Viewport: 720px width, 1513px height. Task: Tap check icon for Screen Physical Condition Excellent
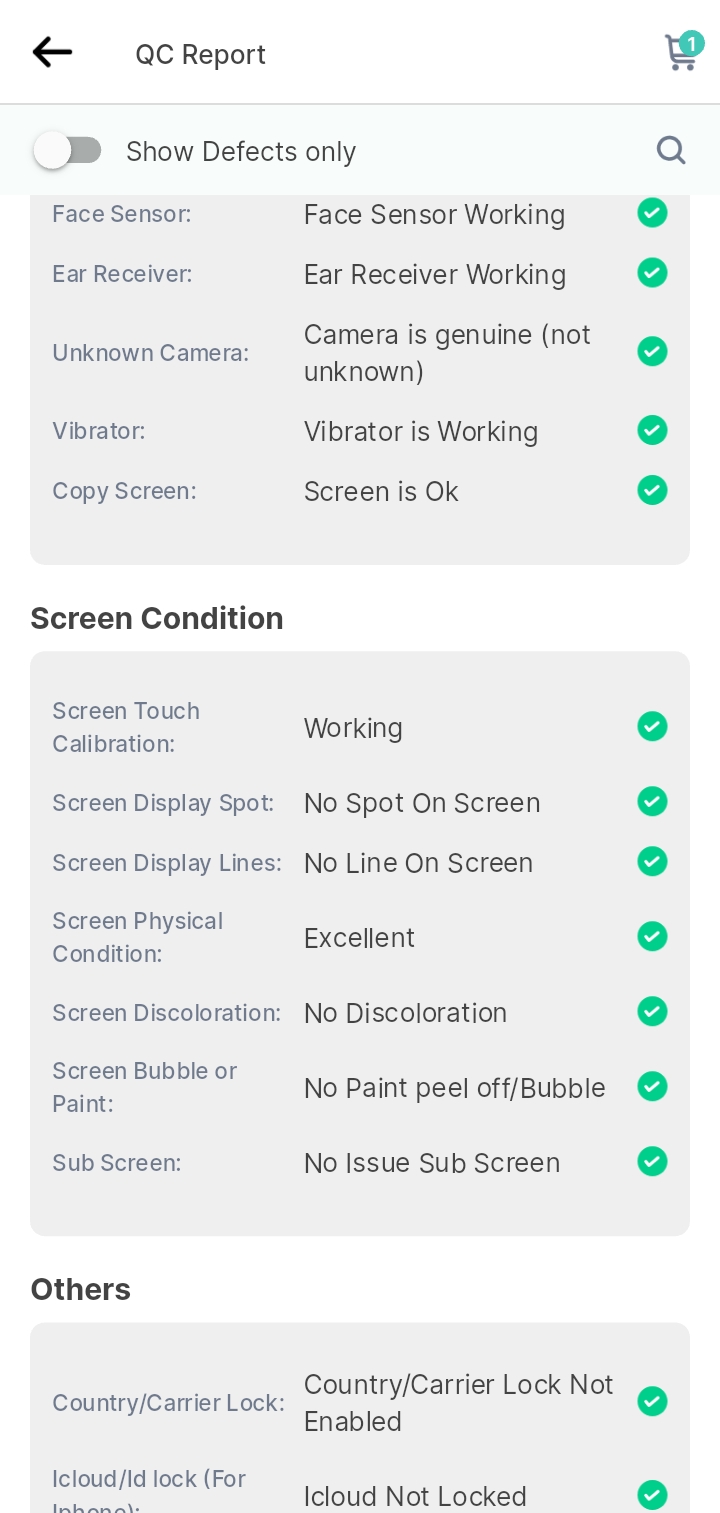652,937
